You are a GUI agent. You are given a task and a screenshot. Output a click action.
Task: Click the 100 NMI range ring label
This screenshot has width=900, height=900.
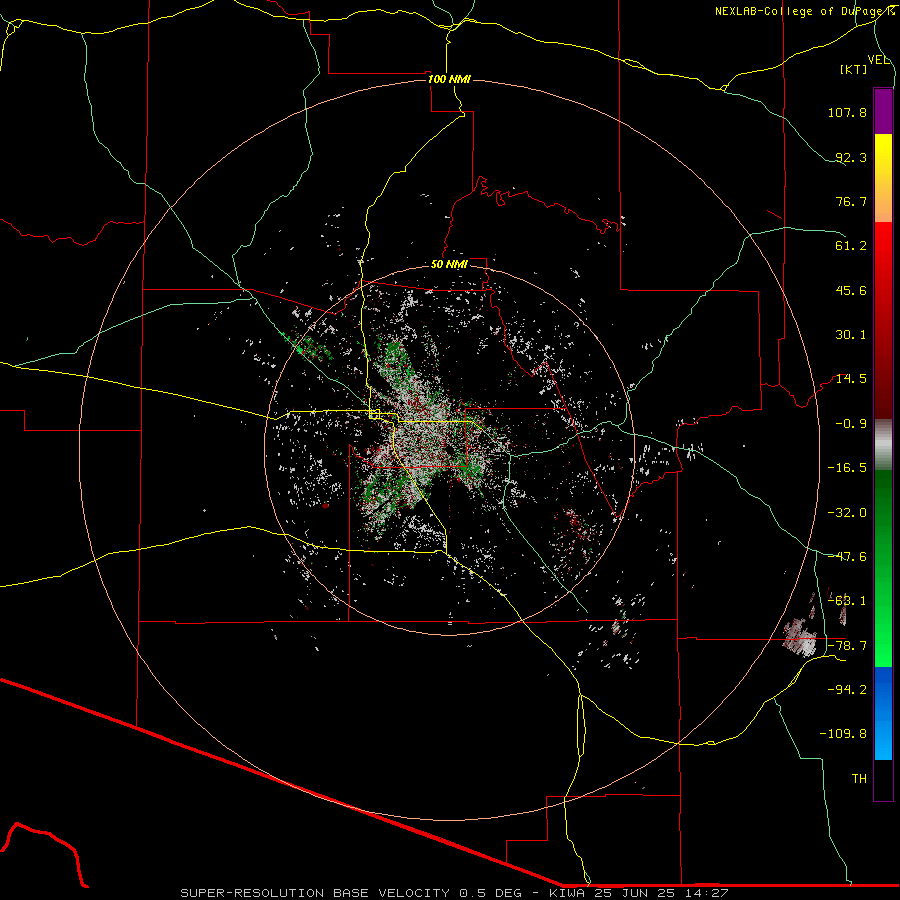coord(449,79)
